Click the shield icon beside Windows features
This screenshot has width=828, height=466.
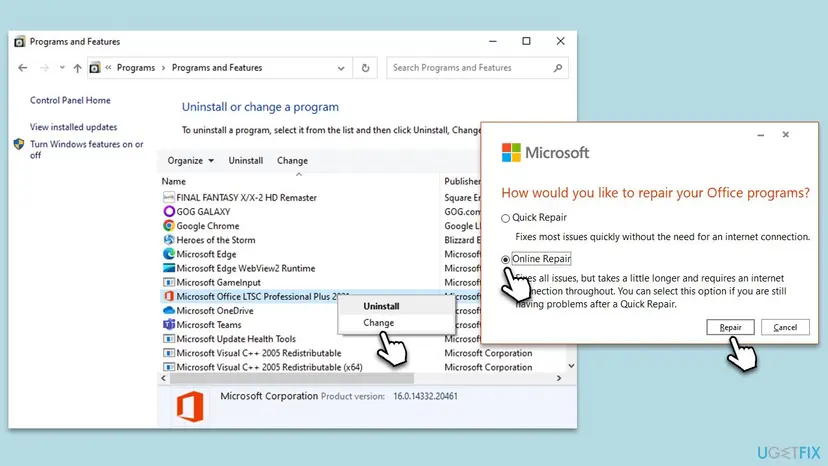tap(19, 144)
